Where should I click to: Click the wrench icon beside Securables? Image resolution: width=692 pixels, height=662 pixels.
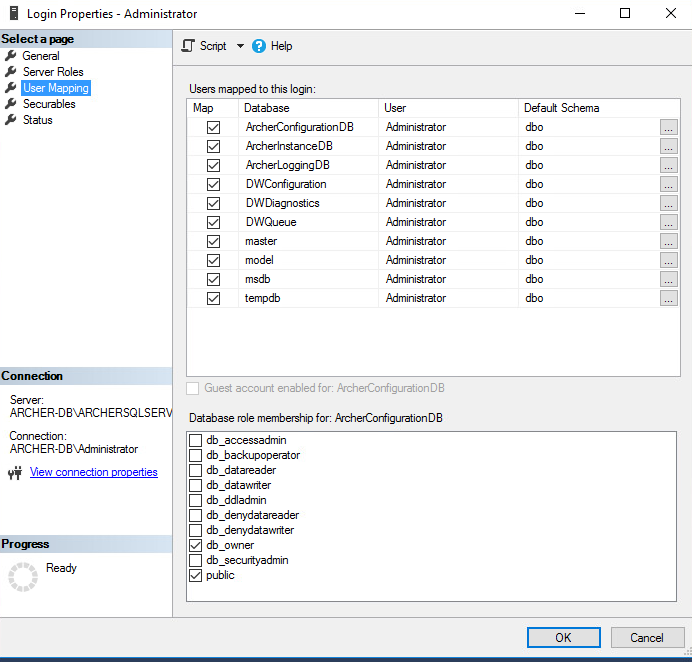tap(11, 104)
